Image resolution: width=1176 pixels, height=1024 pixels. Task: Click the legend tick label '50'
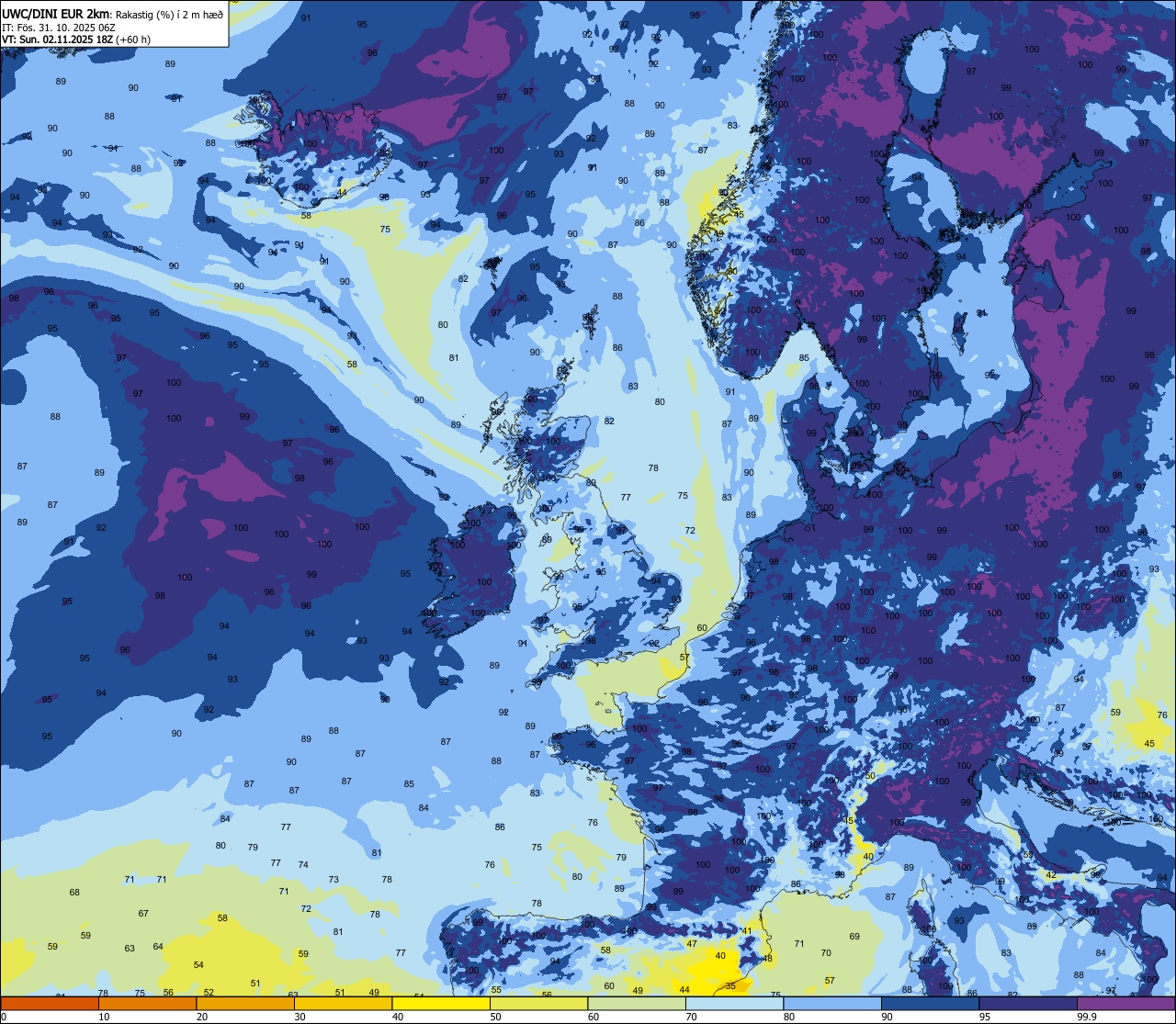click(x=496, y=1017)
